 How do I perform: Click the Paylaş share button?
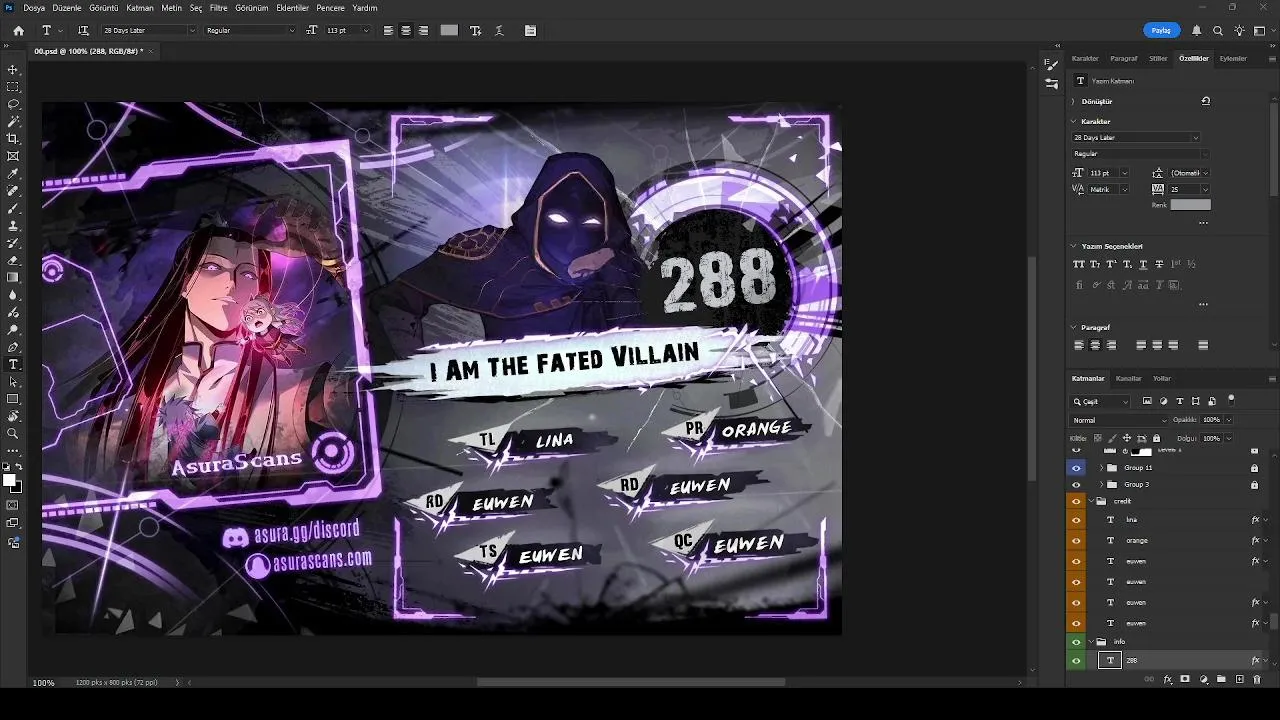click(x=1161, y=31)
